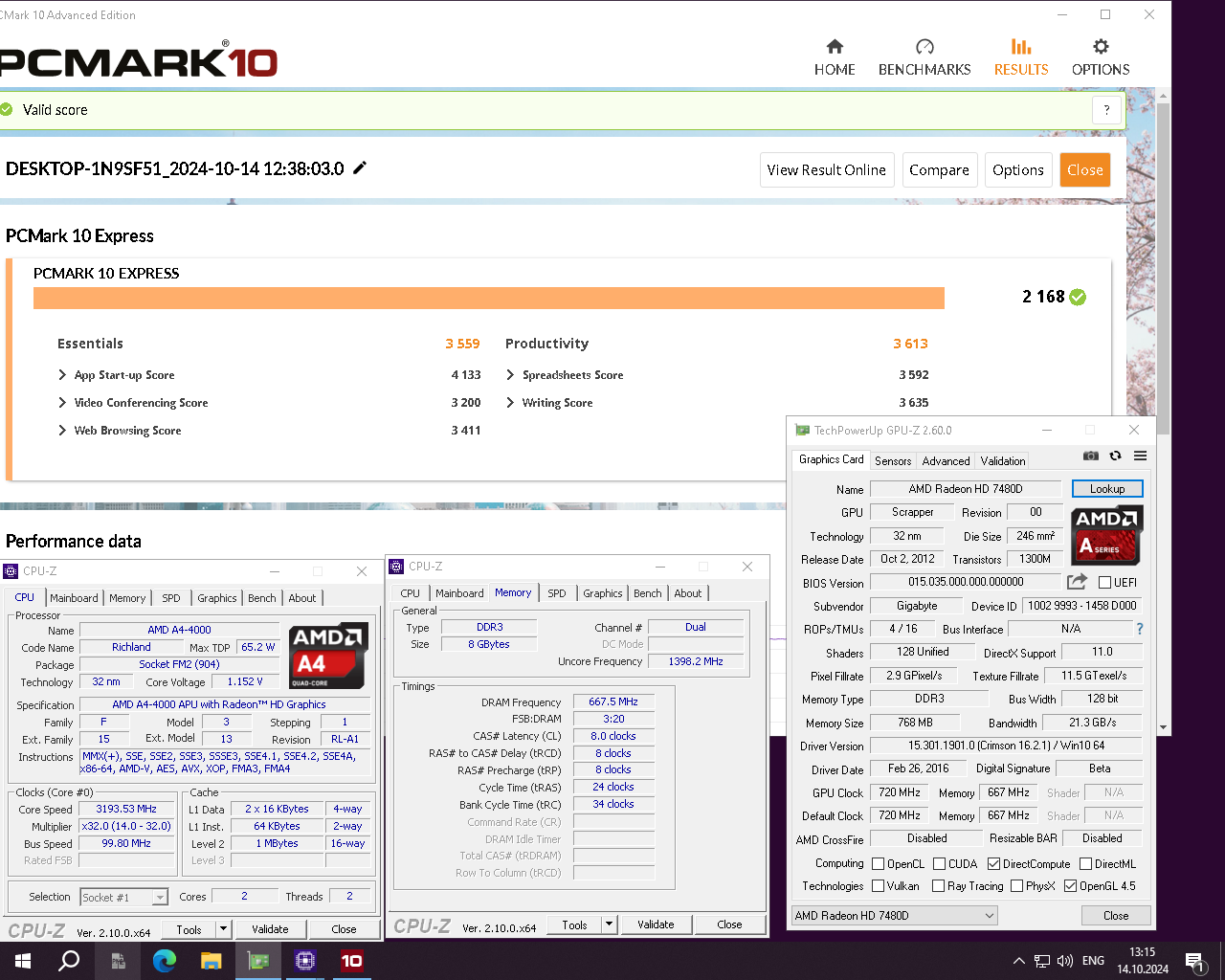Toggle OpenCL checkbox

click(x=878, y=863)
